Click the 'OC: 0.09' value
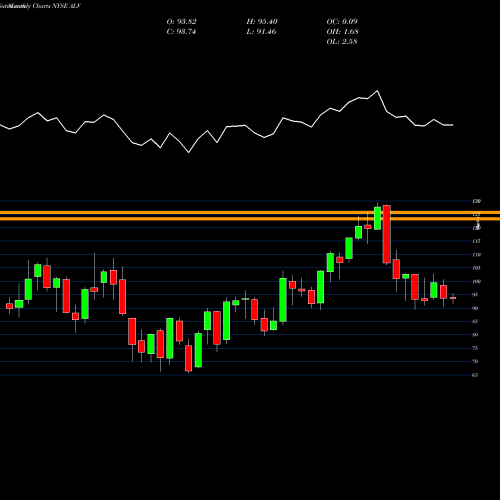Viewport: 500px width, 500px height. (x=342, y=22)
